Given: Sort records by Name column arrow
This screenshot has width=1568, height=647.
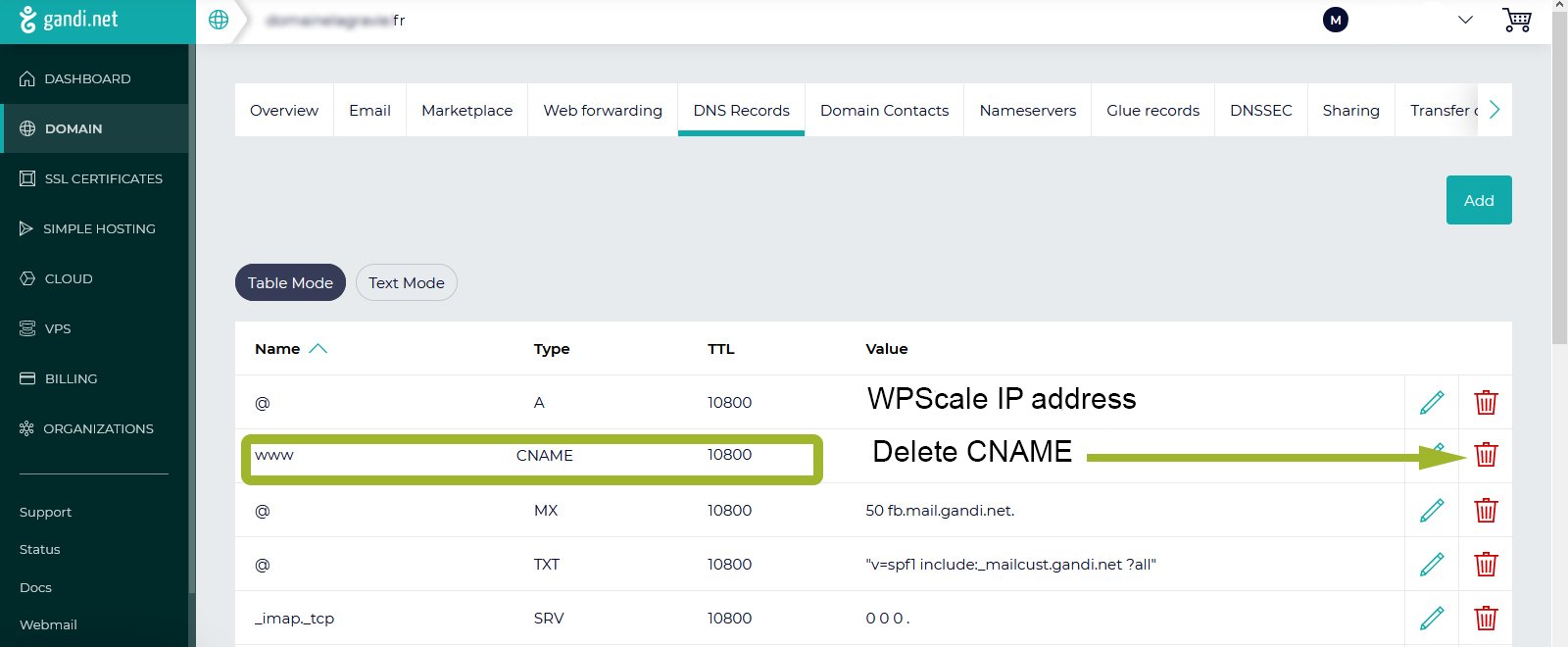Looking at the screenshot, I should tap(318, 349).
